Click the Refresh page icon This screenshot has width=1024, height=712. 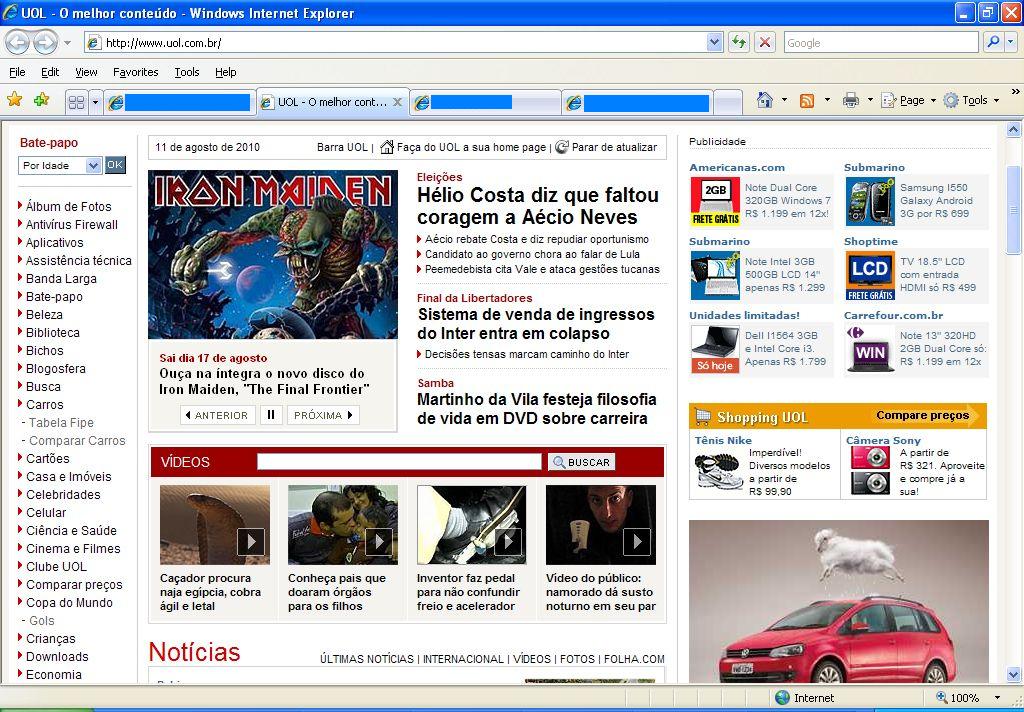coord(739,42)
